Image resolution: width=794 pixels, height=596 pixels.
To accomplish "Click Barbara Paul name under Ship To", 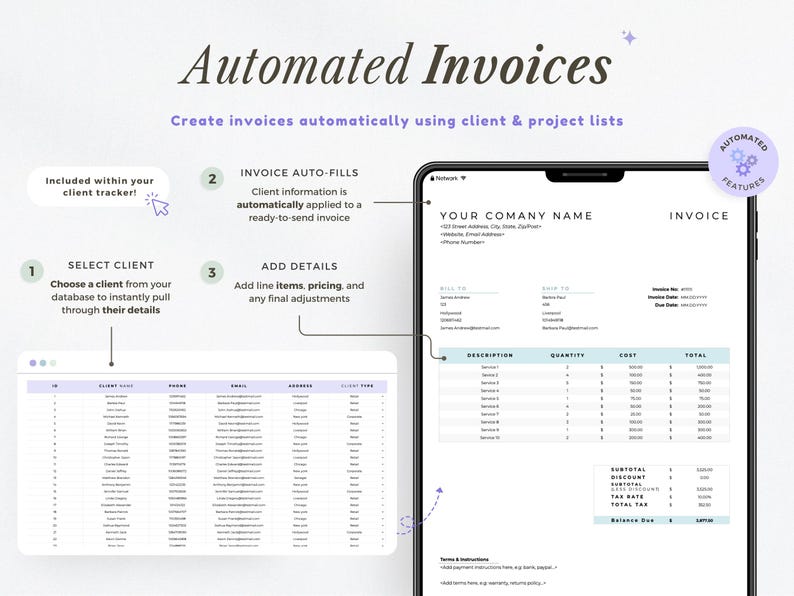I will tap(553, 297).
